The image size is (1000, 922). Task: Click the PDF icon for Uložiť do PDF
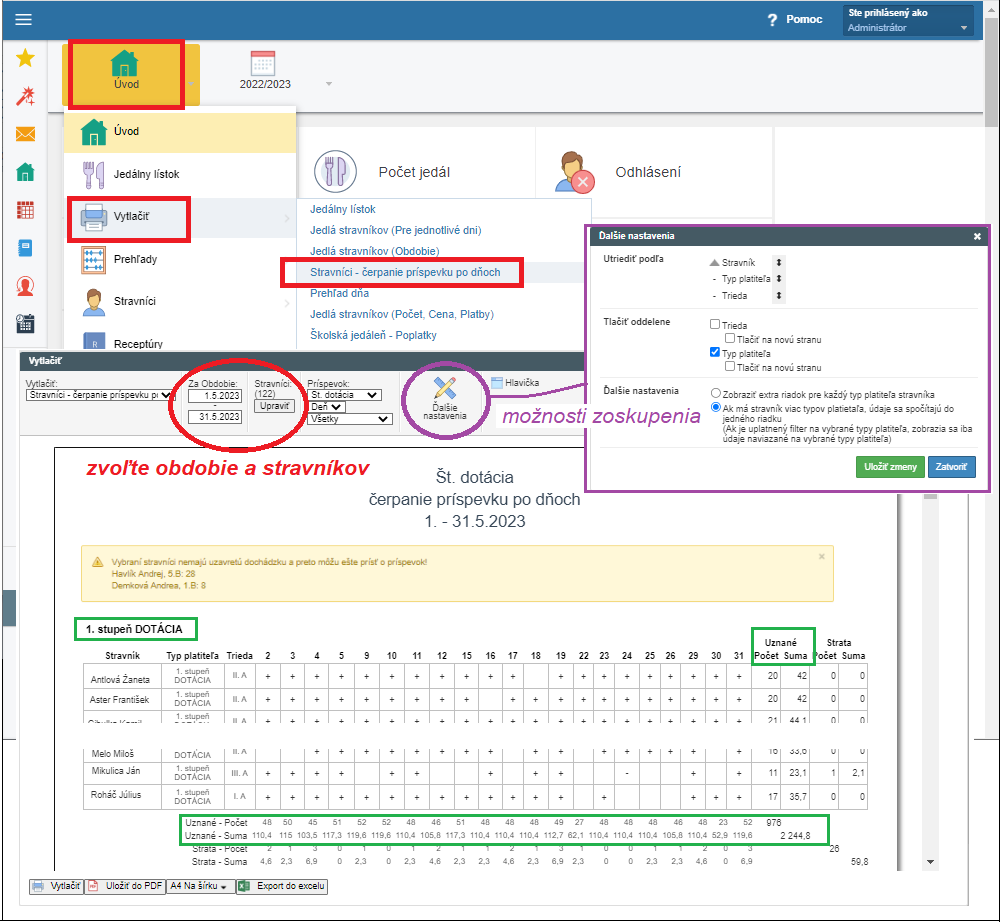click(93, 886)
